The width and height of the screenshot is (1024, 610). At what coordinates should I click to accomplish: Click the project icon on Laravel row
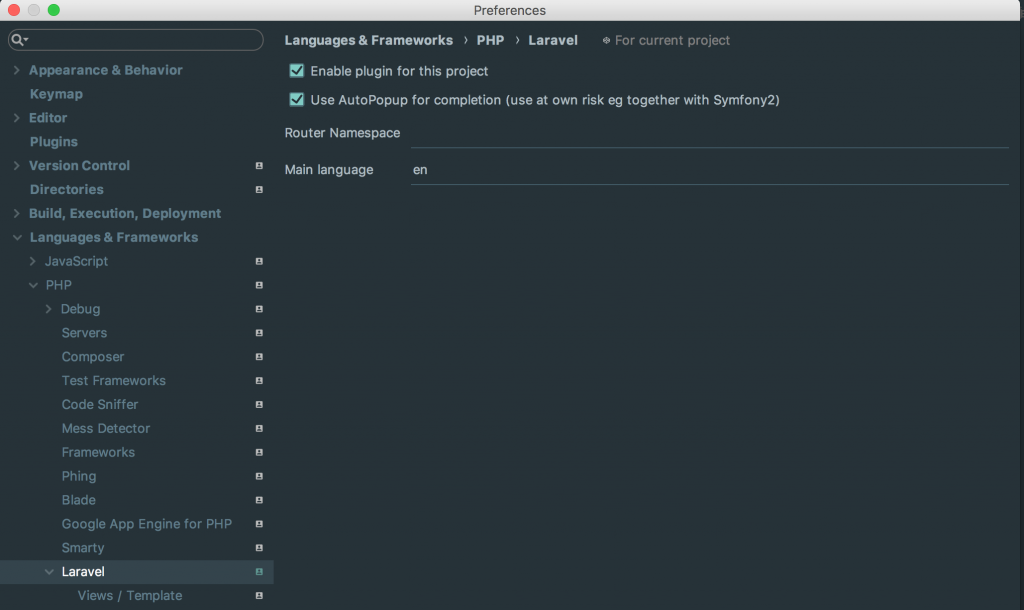pos(259,572)
